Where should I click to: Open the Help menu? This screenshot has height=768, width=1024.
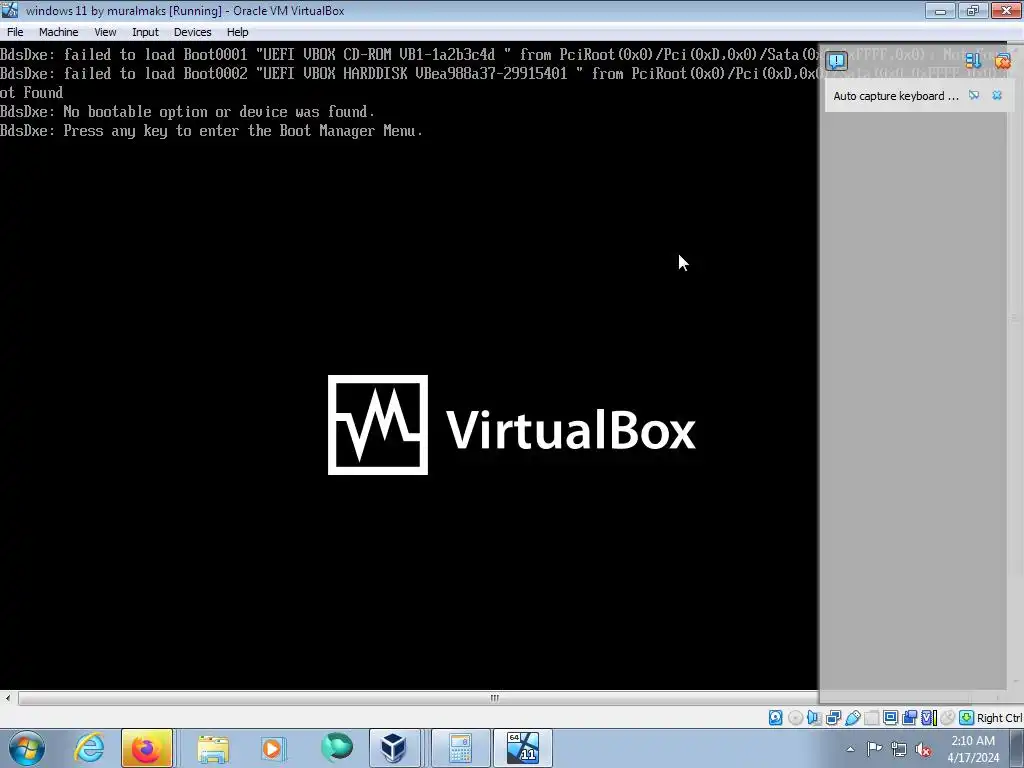pyautogui.click(x=237, y=32)
